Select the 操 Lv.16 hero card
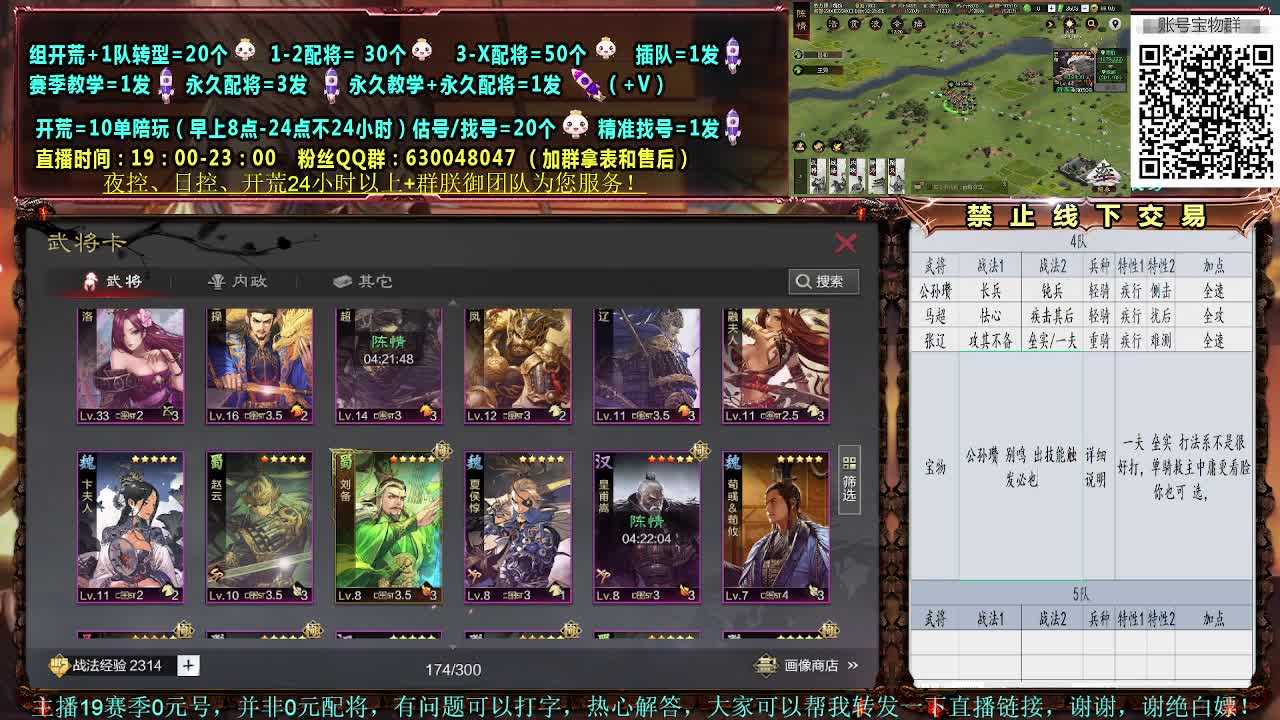 pyautogui.click(x=260, y=365)
